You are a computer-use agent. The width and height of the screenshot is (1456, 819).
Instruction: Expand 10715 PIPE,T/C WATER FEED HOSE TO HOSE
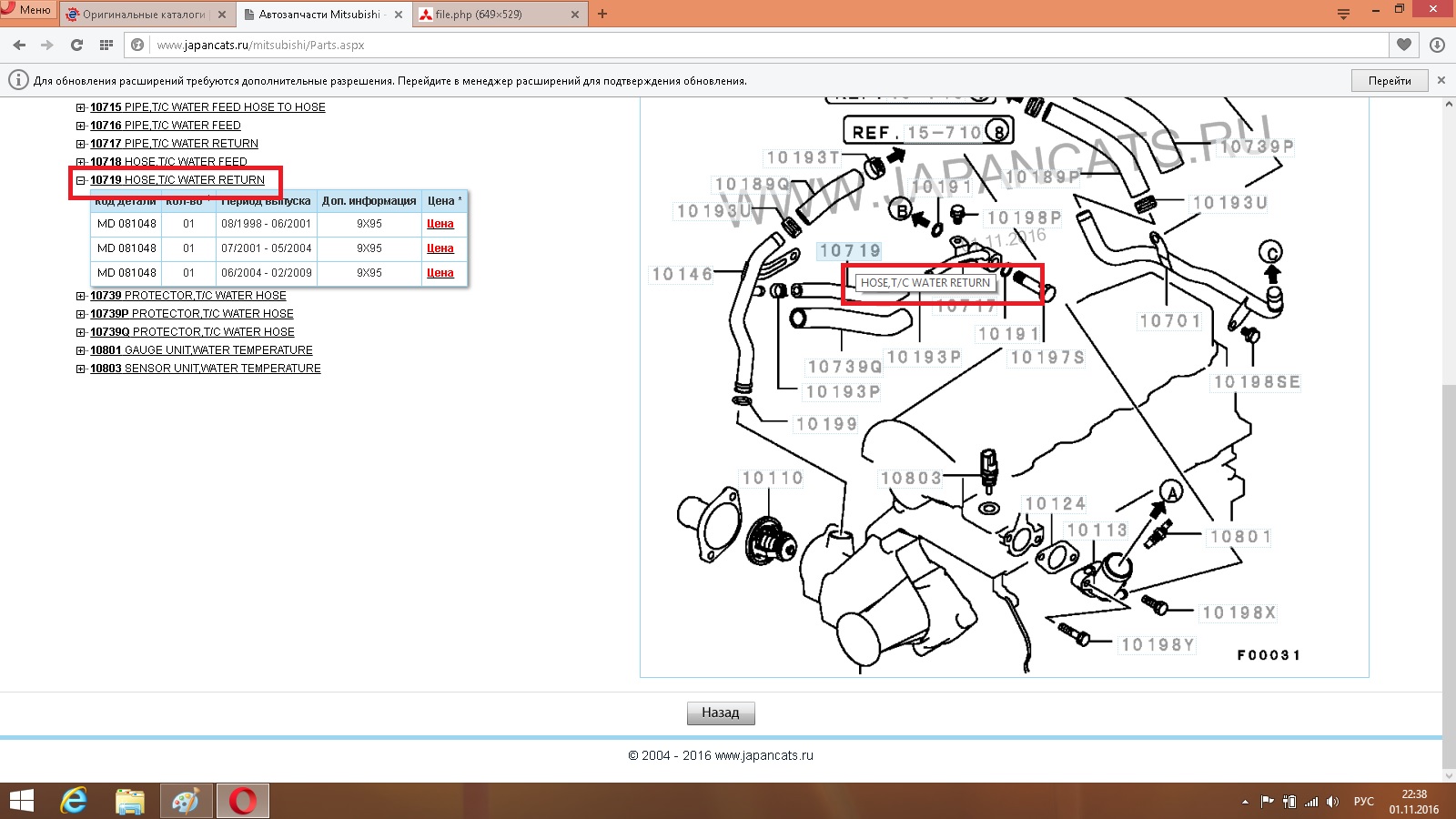[81, 107]
